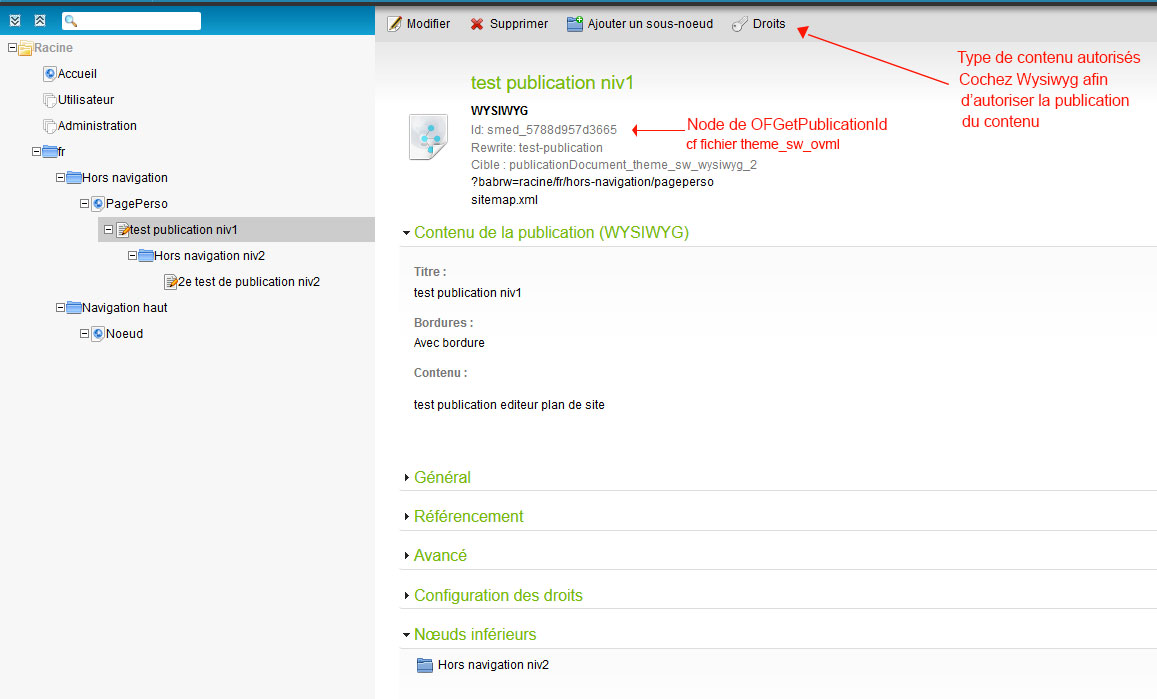Click the Ajouter un sous-noeud folder icon
Viewport: 1157px width, 699px height.
click(575, 24)
